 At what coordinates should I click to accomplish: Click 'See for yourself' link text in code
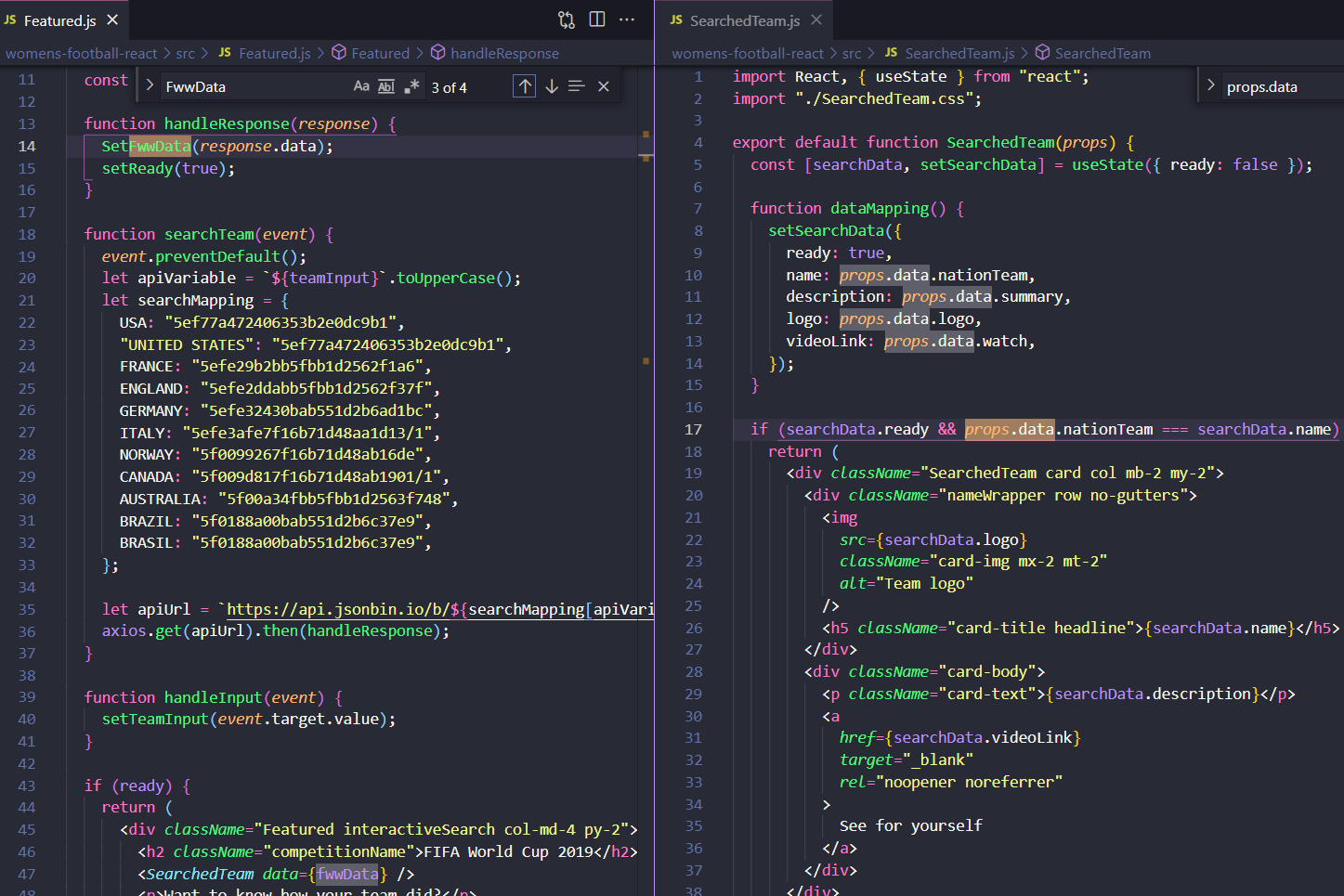coord(911,825)
